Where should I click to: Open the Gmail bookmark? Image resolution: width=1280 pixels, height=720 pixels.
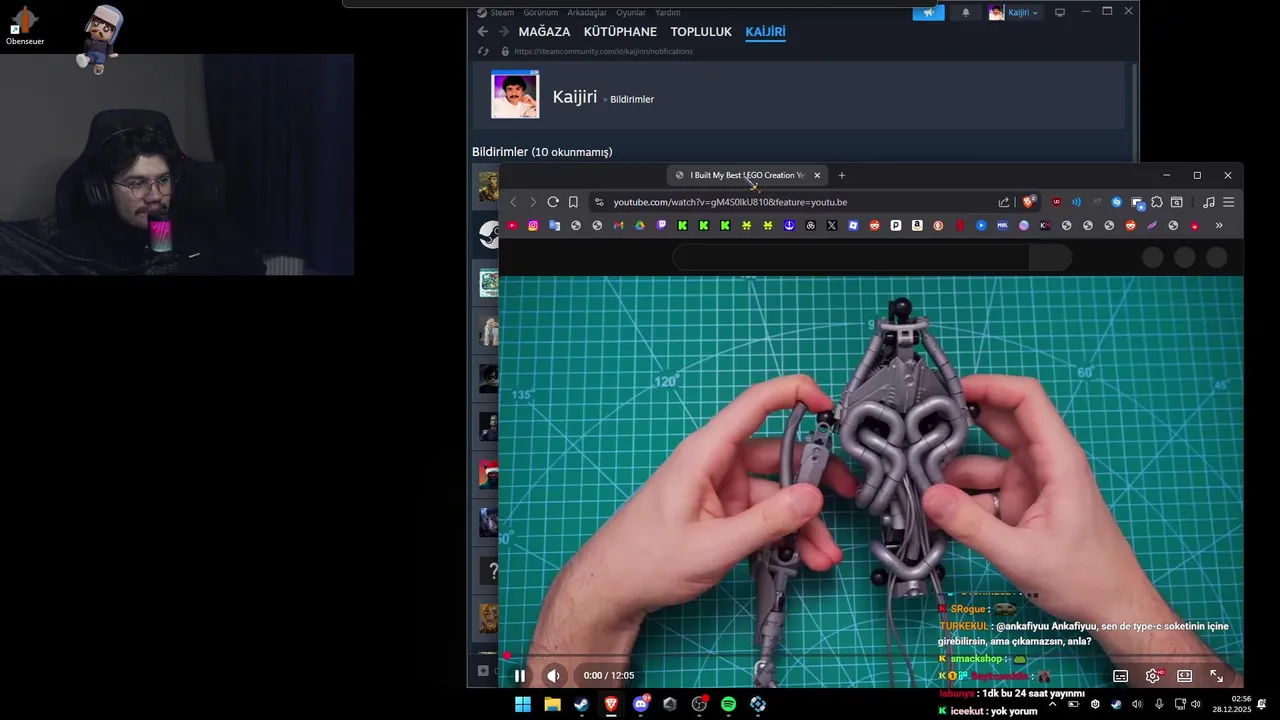tap(618, 226)
